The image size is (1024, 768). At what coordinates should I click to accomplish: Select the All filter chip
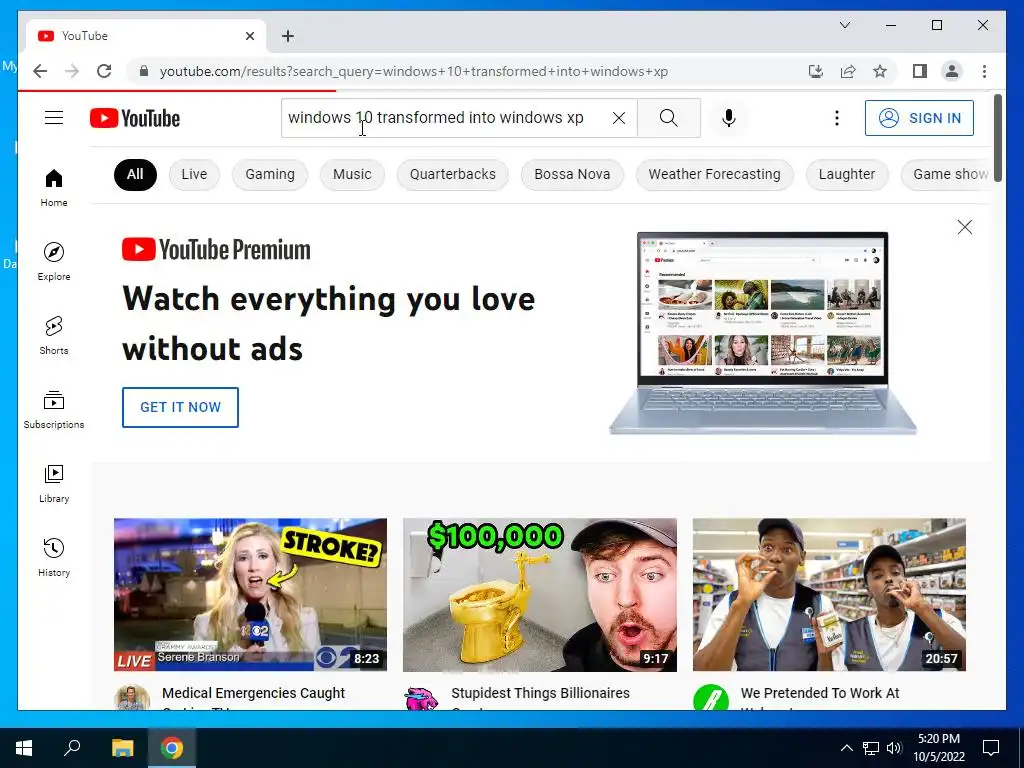[x=135, y=174]
